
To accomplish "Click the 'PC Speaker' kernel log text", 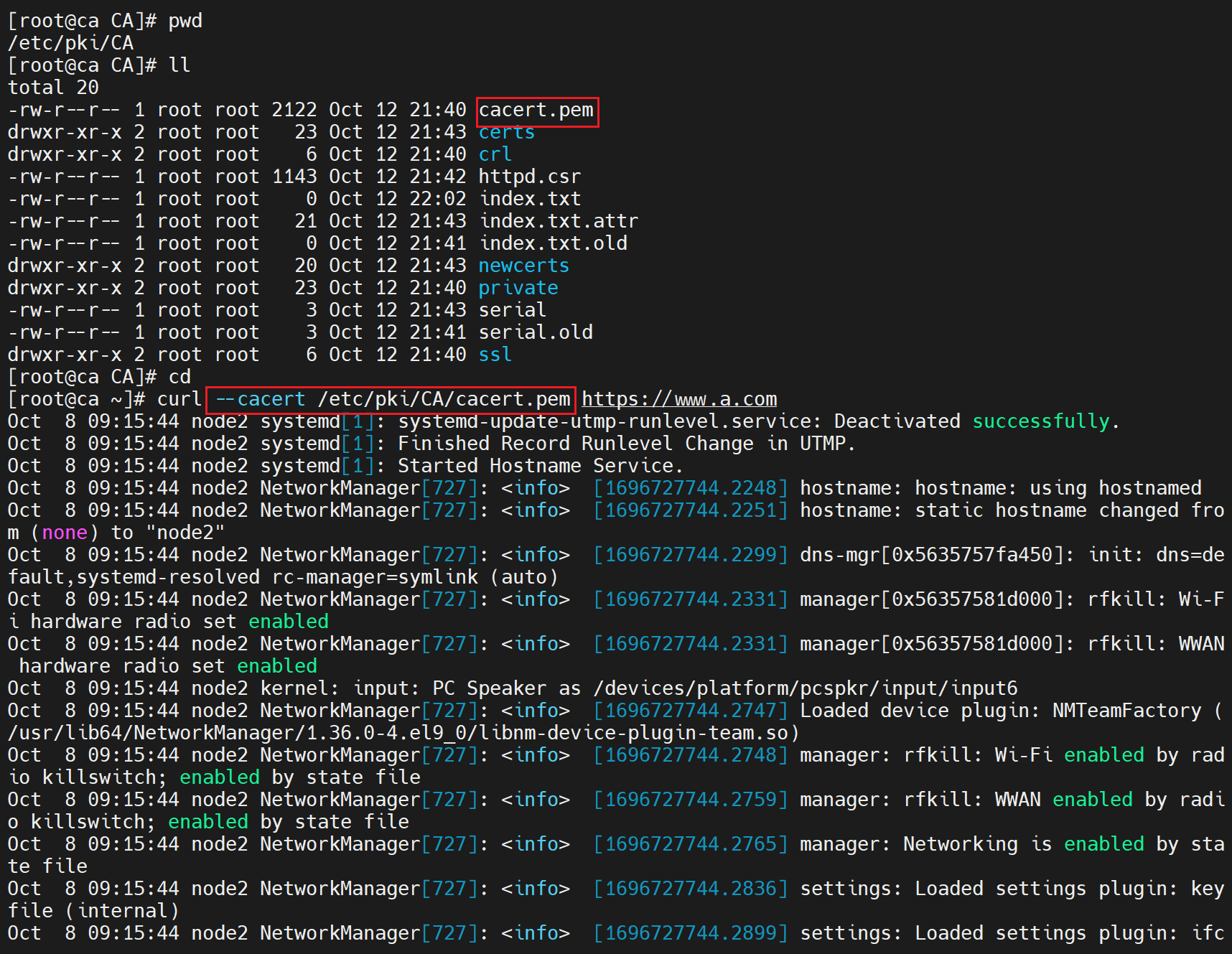I will click(x=489, y=688).
